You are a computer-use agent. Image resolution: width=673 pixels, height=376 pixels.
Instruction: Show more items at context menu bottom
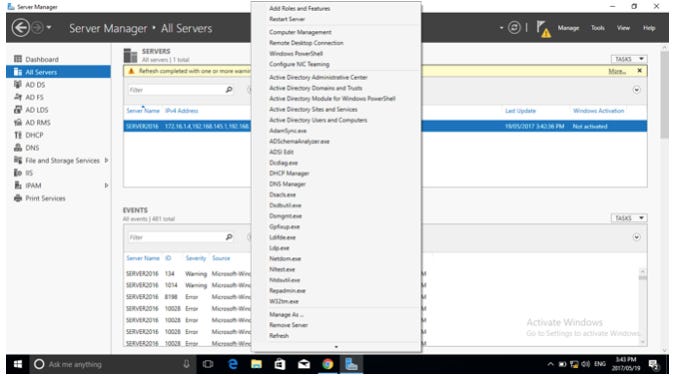(336, 346)
